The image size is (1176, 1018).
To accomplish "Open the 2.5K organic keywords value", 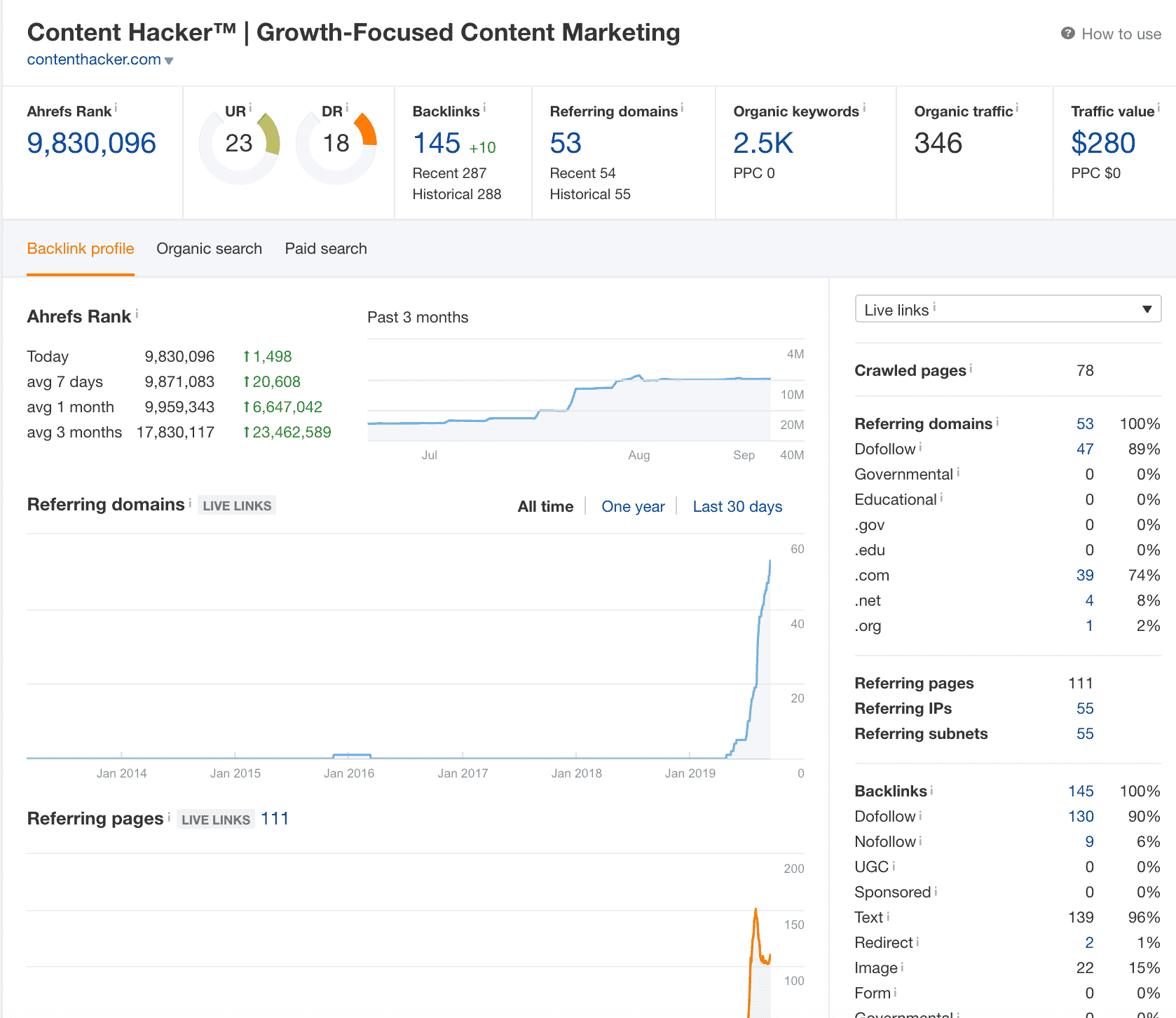I will 763,143.
